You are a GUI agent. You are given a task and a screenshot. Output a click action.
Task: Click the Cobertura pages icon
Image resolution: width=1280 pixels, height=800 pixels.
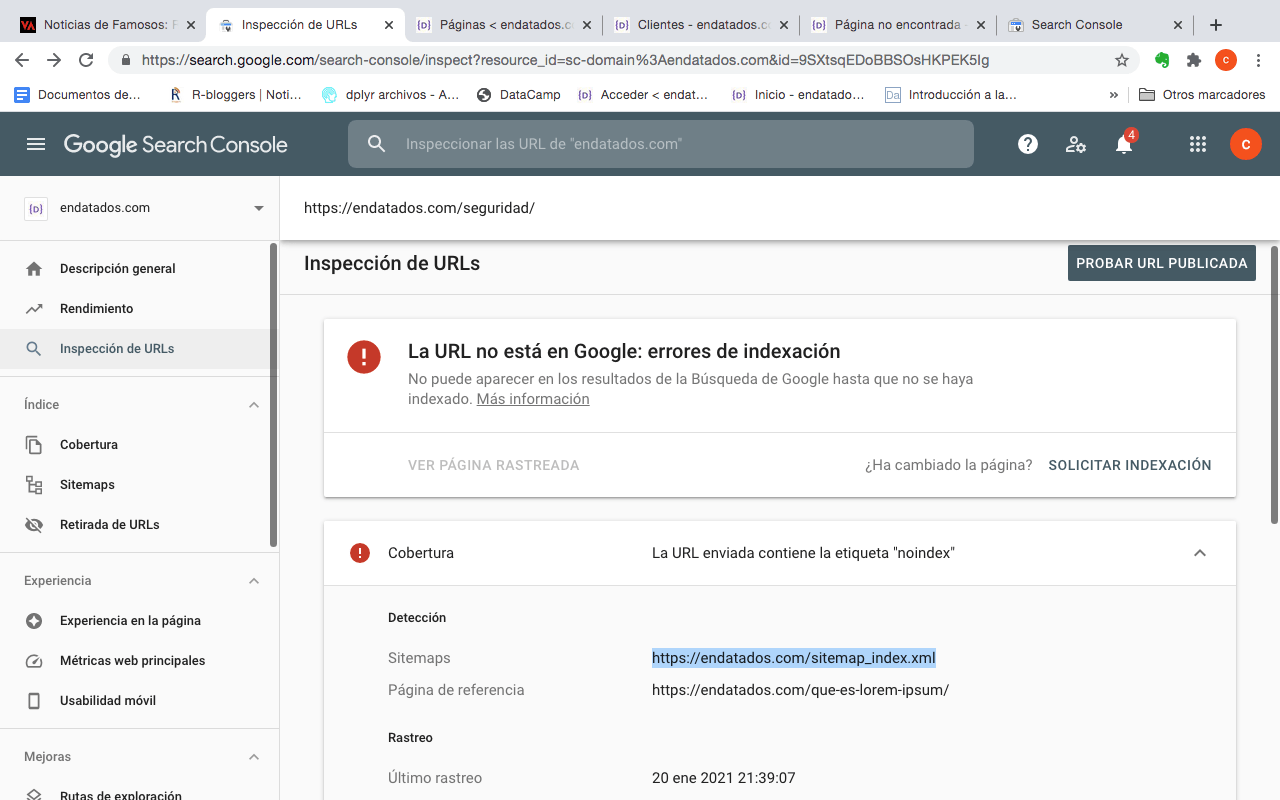pyautogui.click(x=34, y=445)
